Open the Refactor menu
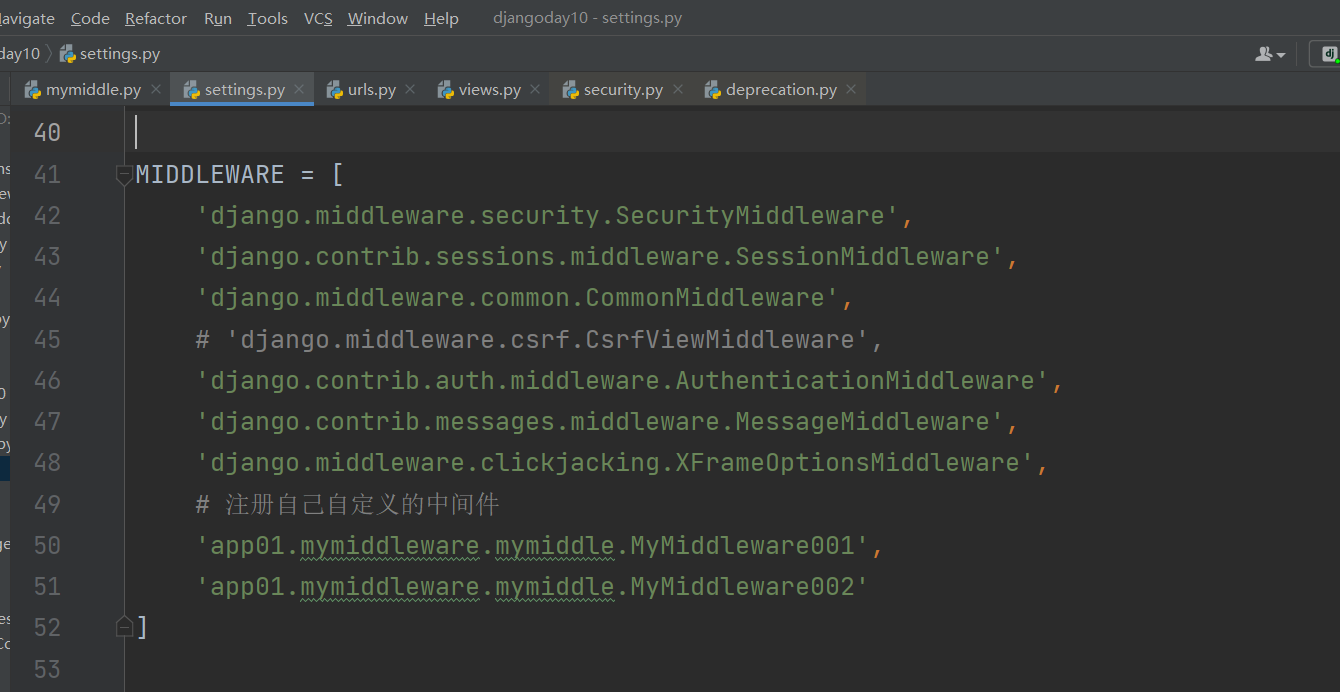Image resolution: width=1340 pixels, height=692 pixels. click(156, 19)
